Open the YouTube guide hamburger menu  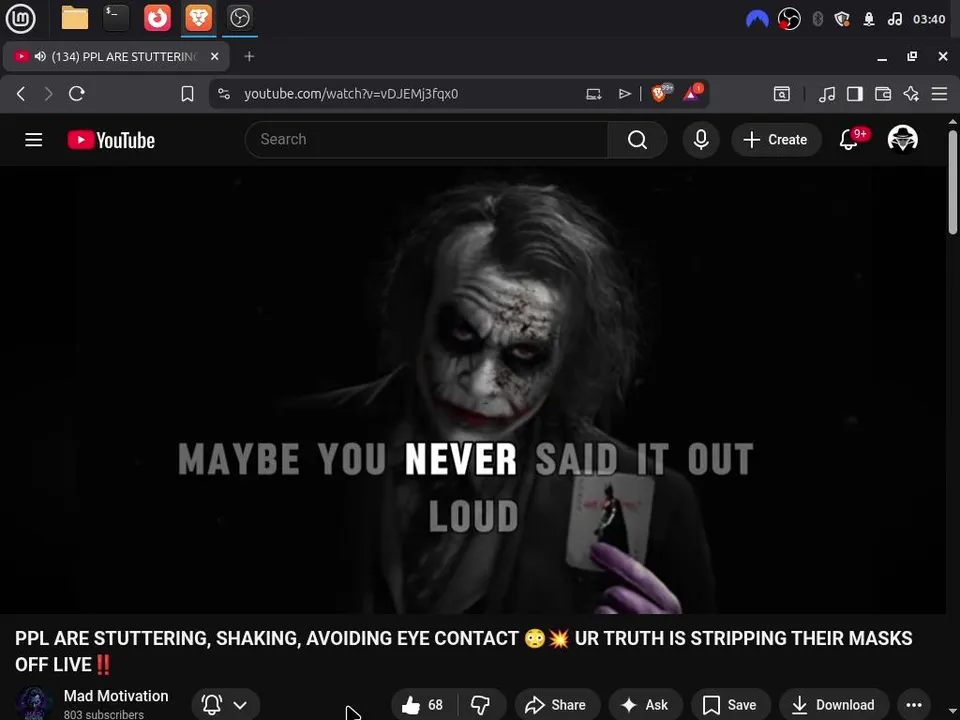(34, 140)
